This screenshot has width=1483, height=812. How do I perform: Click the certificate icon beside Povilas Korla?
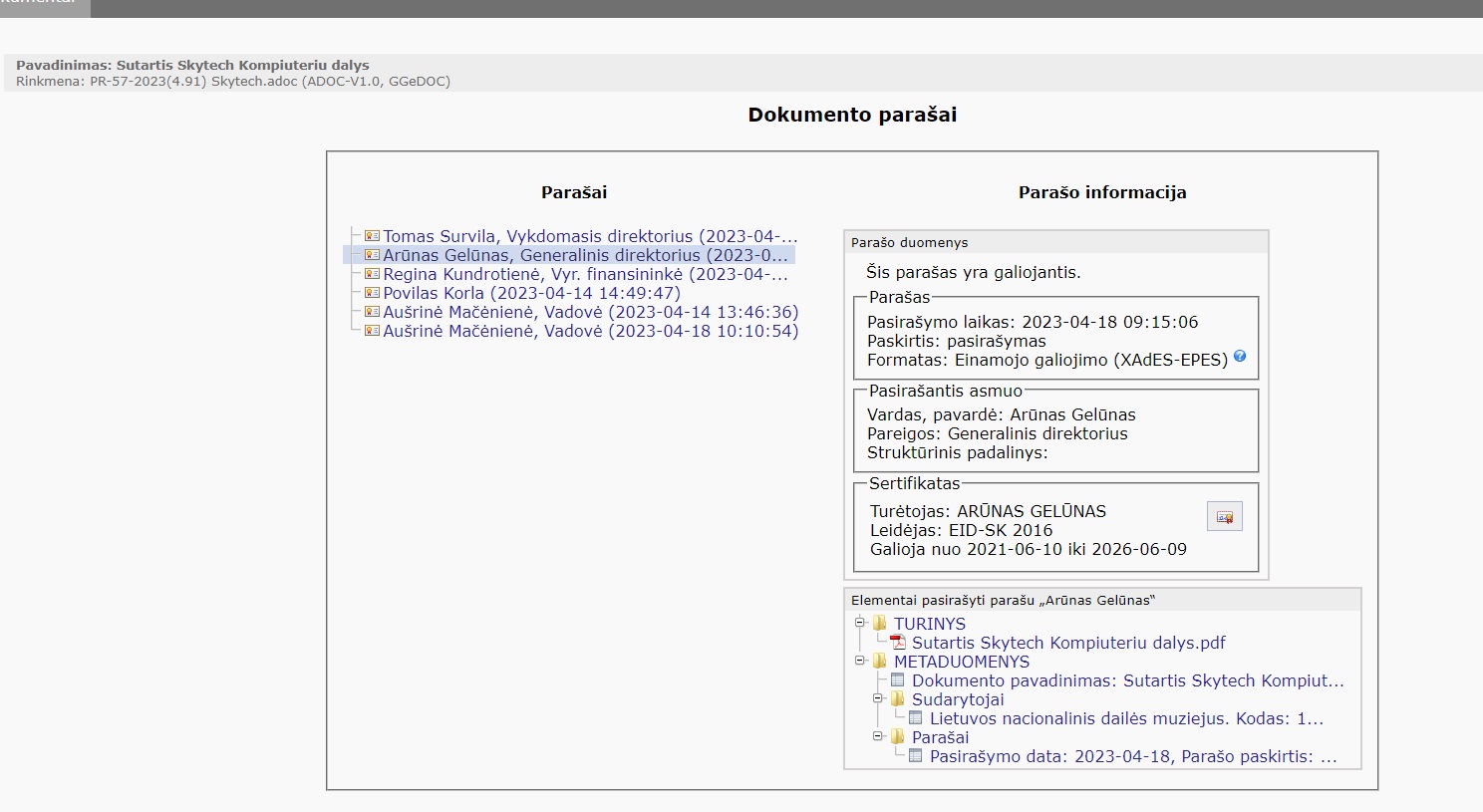coord(372,293)
